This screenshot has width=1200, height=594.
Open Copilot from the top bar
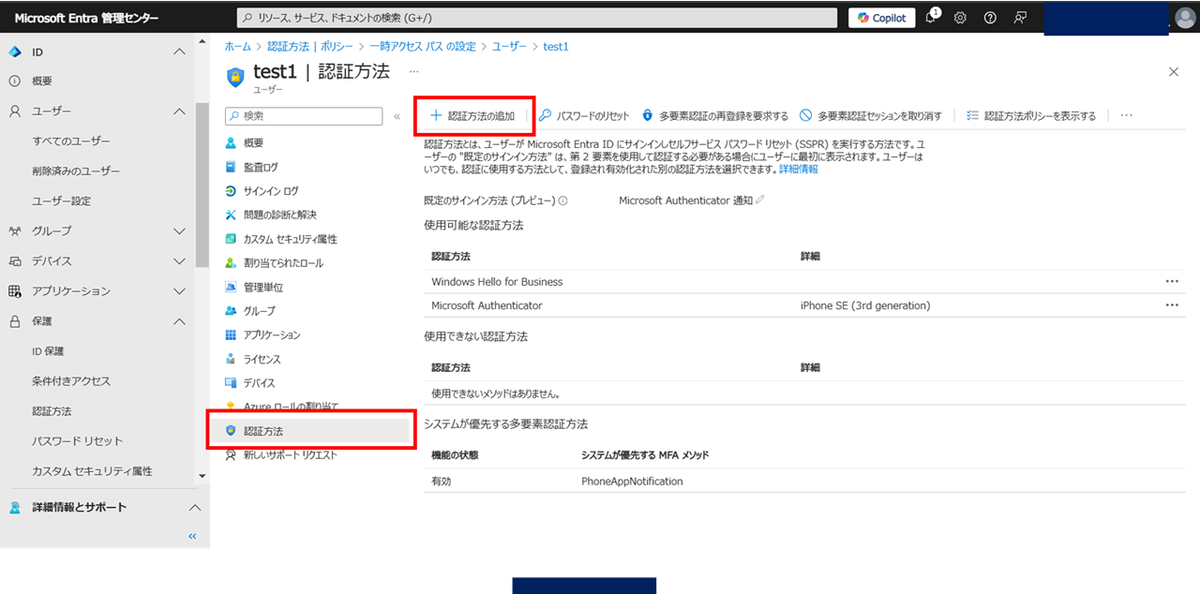pyautogui.click(x=881, y=17)
